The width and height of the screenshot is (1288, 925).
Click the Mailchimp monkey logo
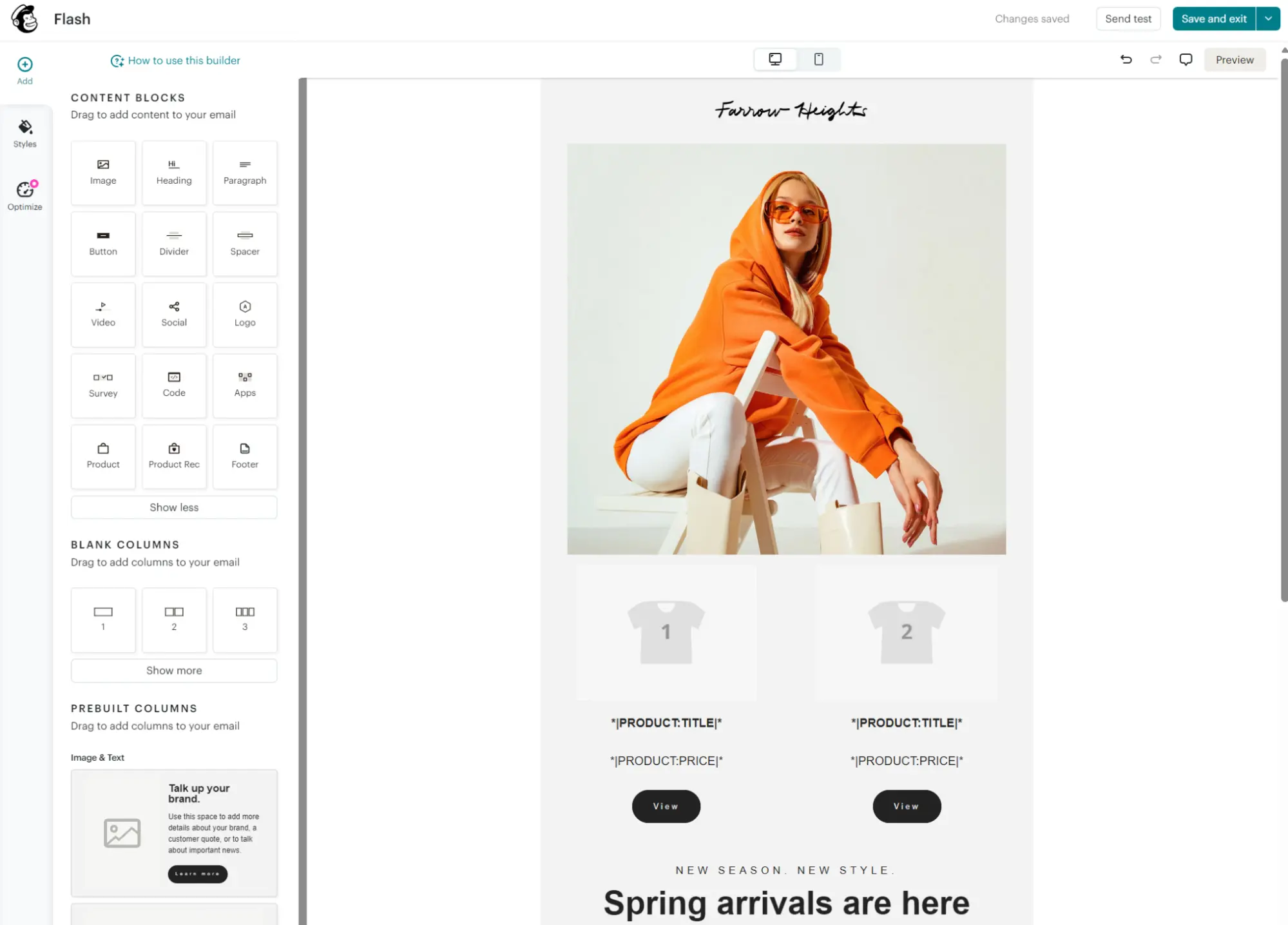[24, 19]
